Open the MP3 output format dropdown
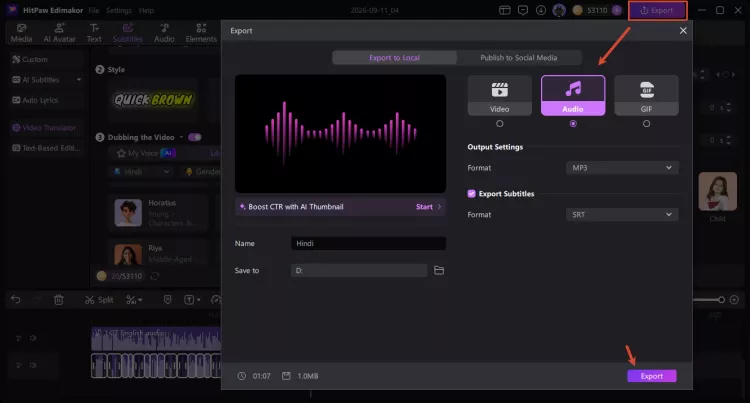Image resolution: width=750 pixels, height=403 pixels. 622,168
